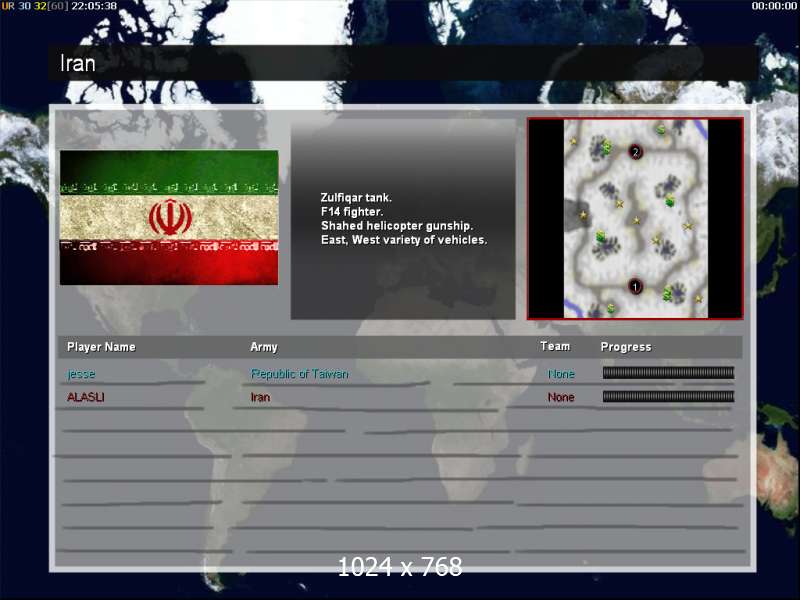Click jesse's team value None
800x600 pixels.
click(561, 374)
